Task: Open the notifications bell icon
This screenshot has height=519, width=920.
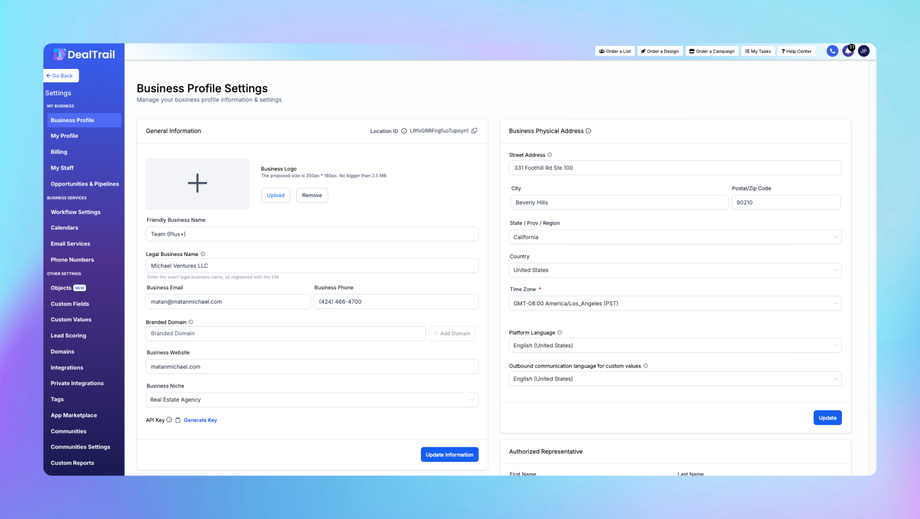Action: [x=848, y=51]
